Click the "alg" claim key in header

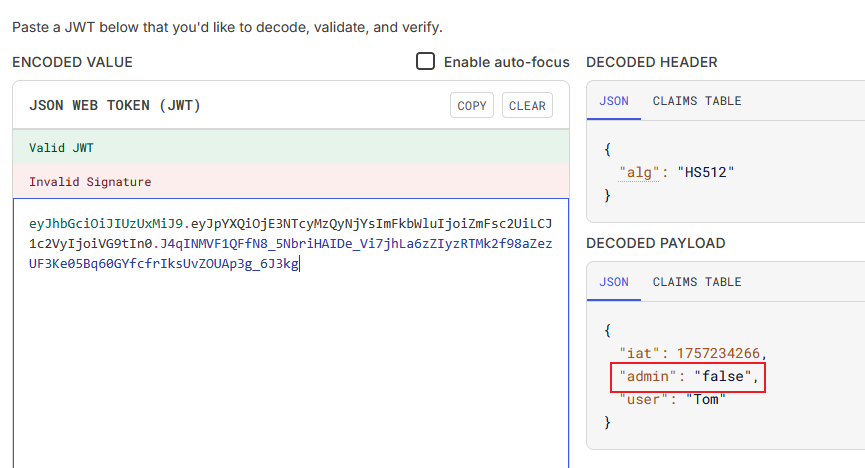(639, 173)
